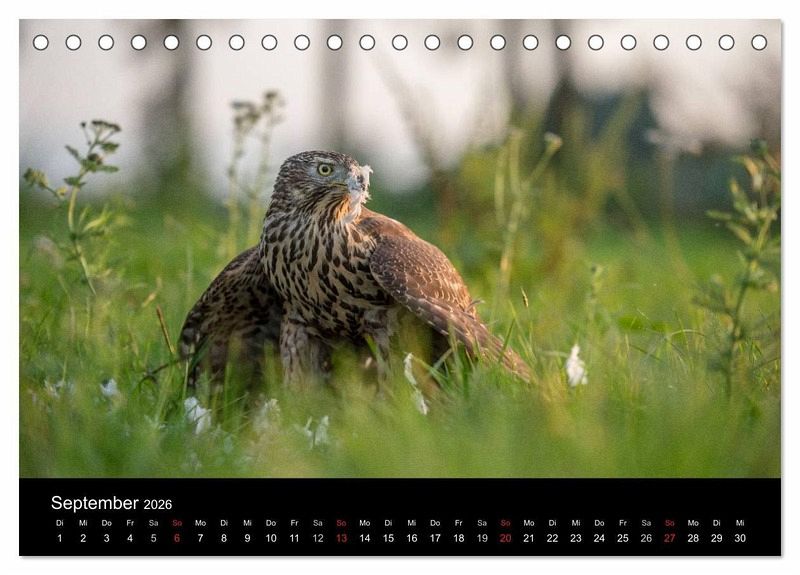Select the red Sunday date 27
The height and width of the screenshot is (575, 800).
(x=669, y=538)
